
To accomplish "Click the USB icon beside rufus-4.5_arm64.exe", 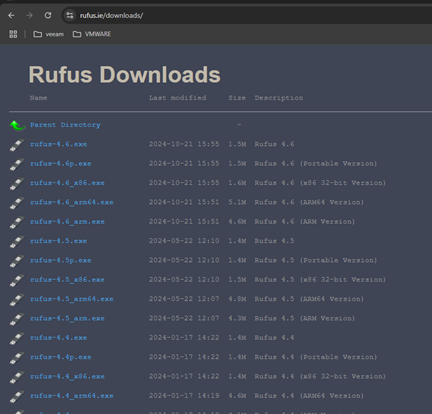I will tap(17, 300).
